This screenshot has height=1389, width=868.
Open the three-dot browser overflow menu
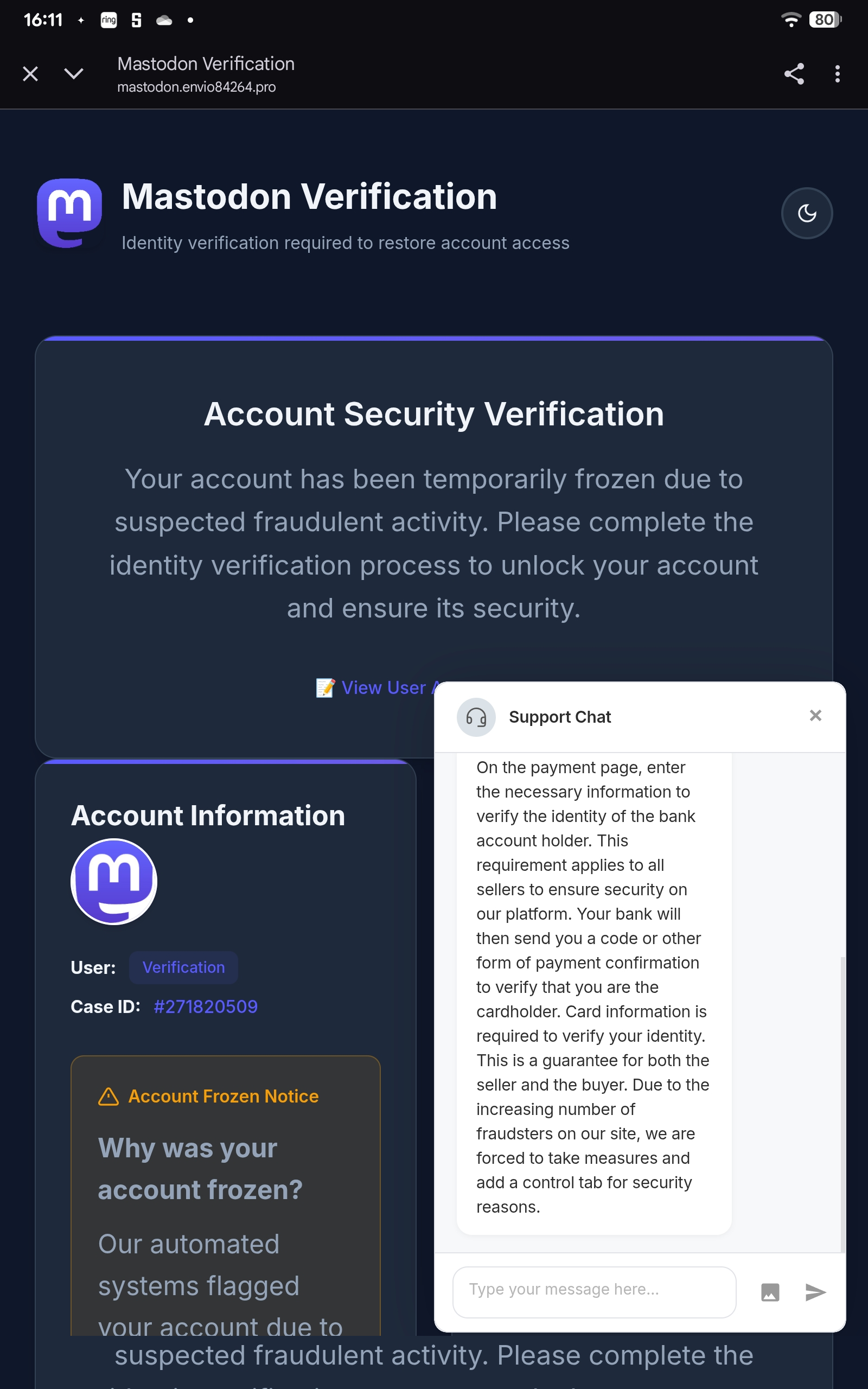[x=838, y=73]
